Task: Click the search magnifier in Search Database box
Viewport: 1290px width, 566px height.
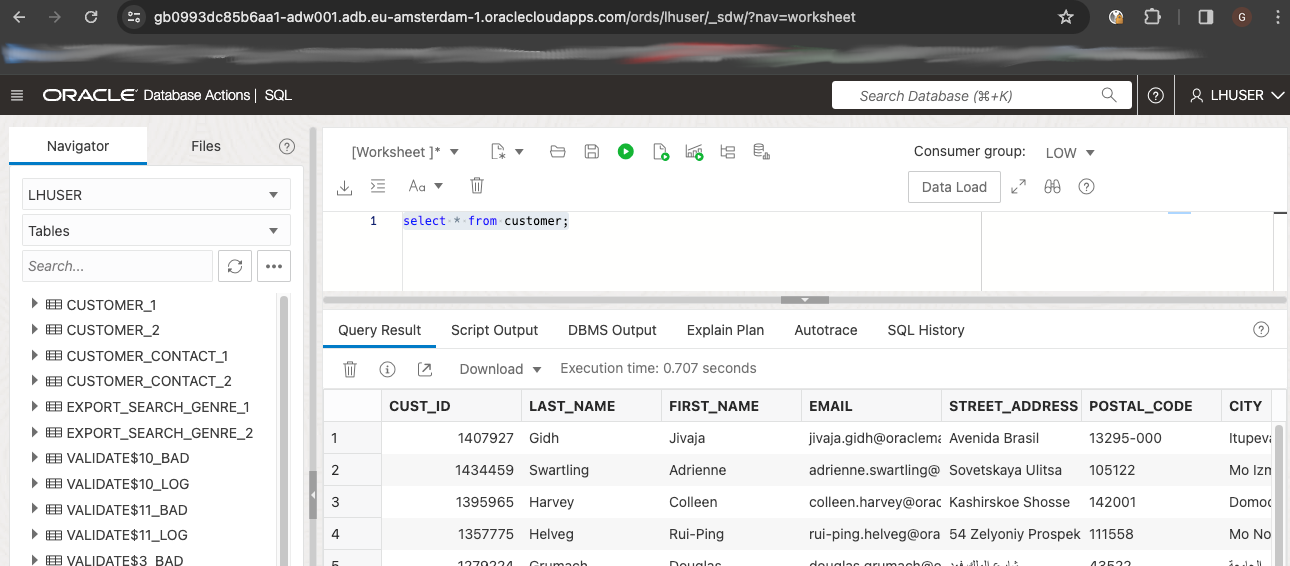Action: coord(1109,95)
